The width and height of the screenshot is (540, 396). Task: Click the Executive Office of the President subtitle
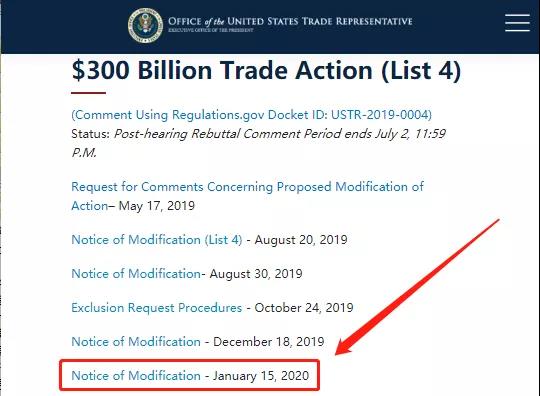(211, 30)
